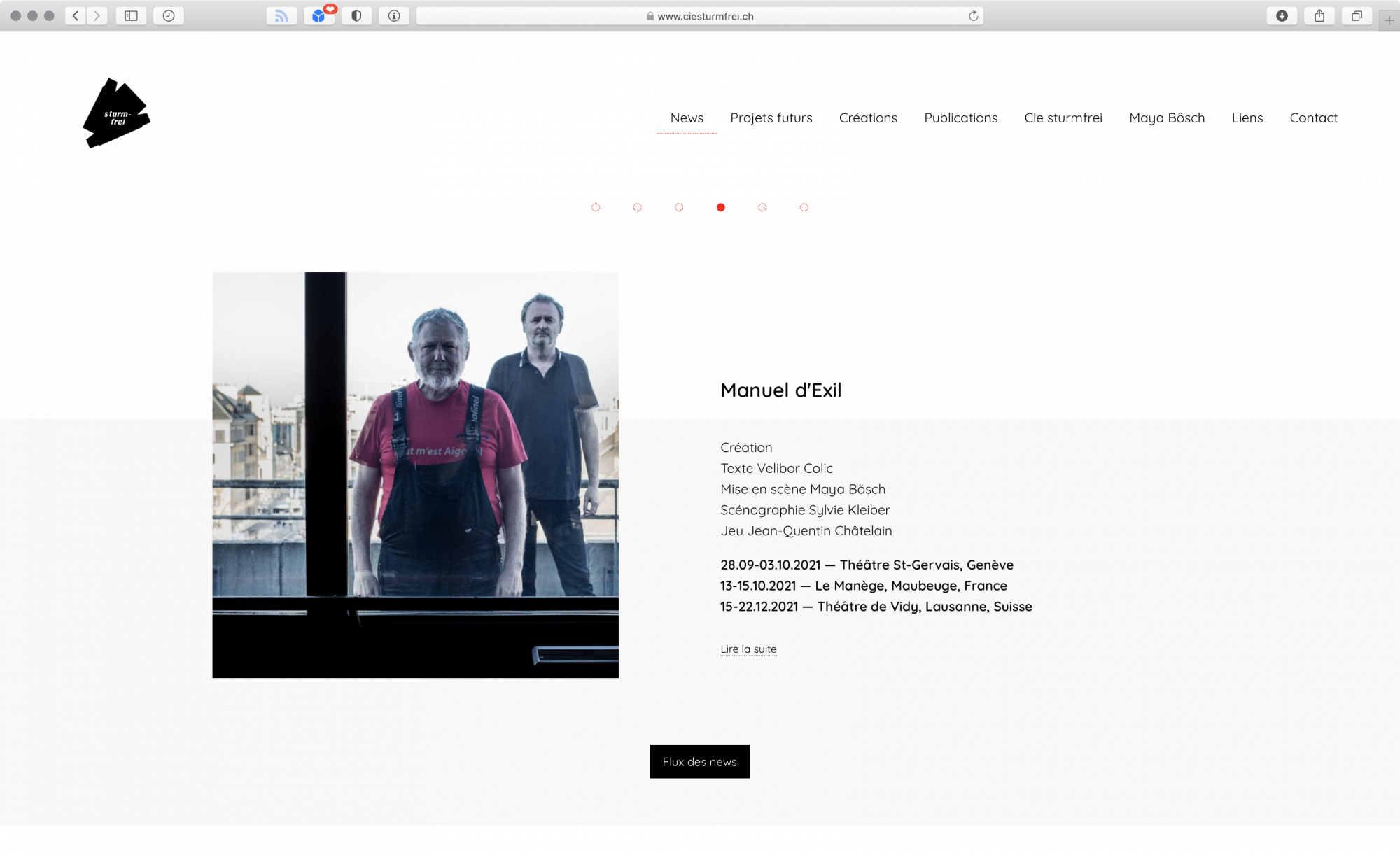Go back with Safari's back arrow

[x=76, y=15]
